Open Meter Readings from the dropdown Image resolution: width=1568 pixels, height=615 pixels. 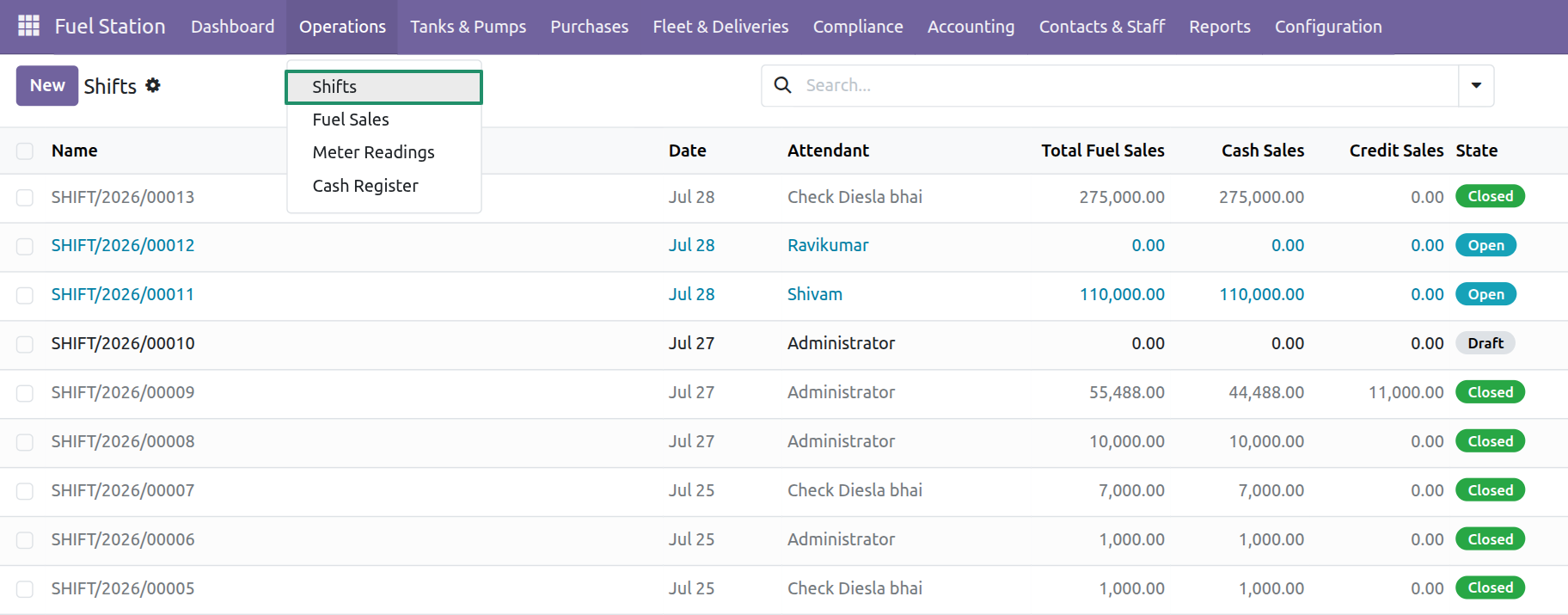pos(383,152)
